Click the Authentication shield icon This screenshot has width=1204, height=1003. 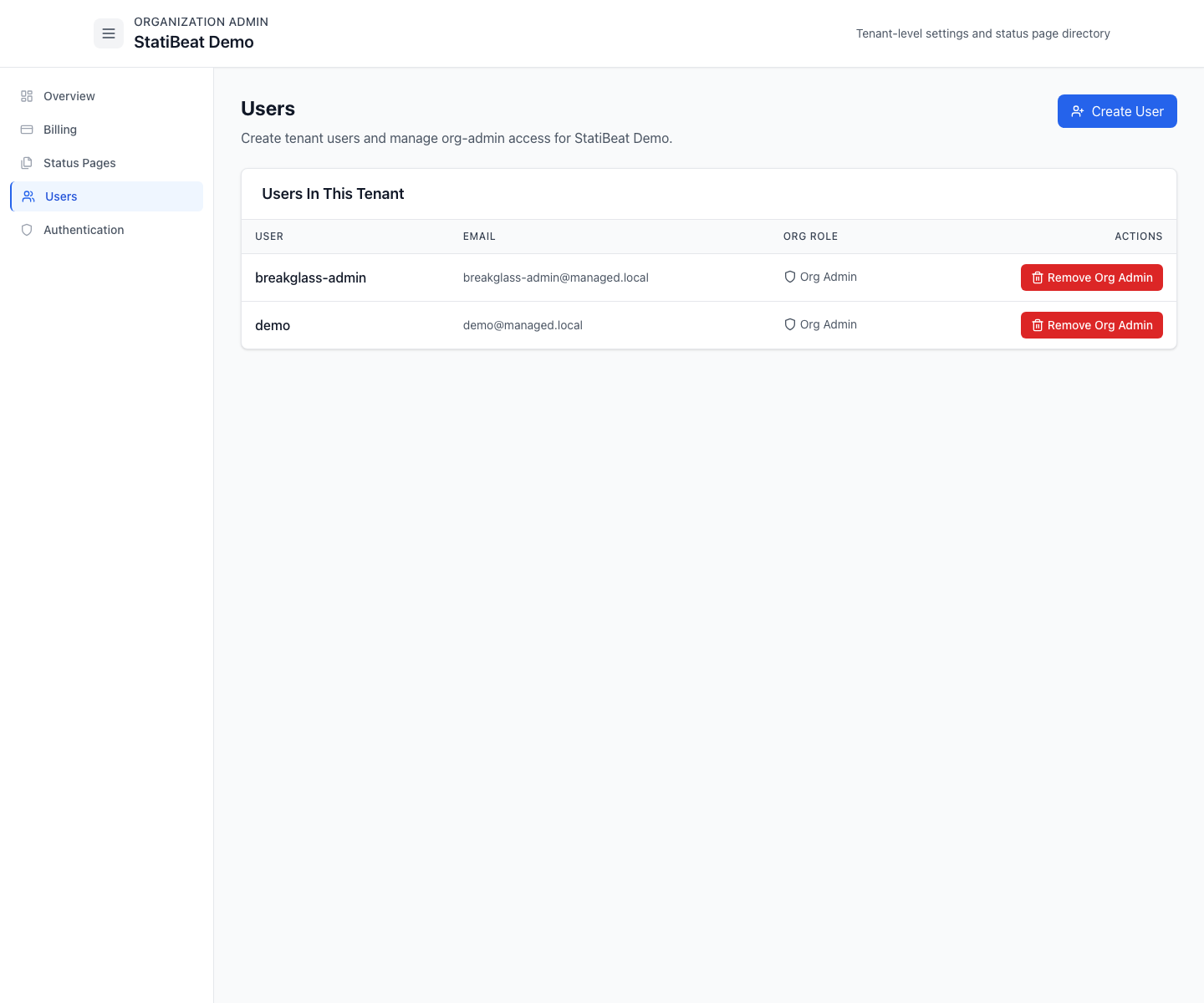tap(26, 230)
